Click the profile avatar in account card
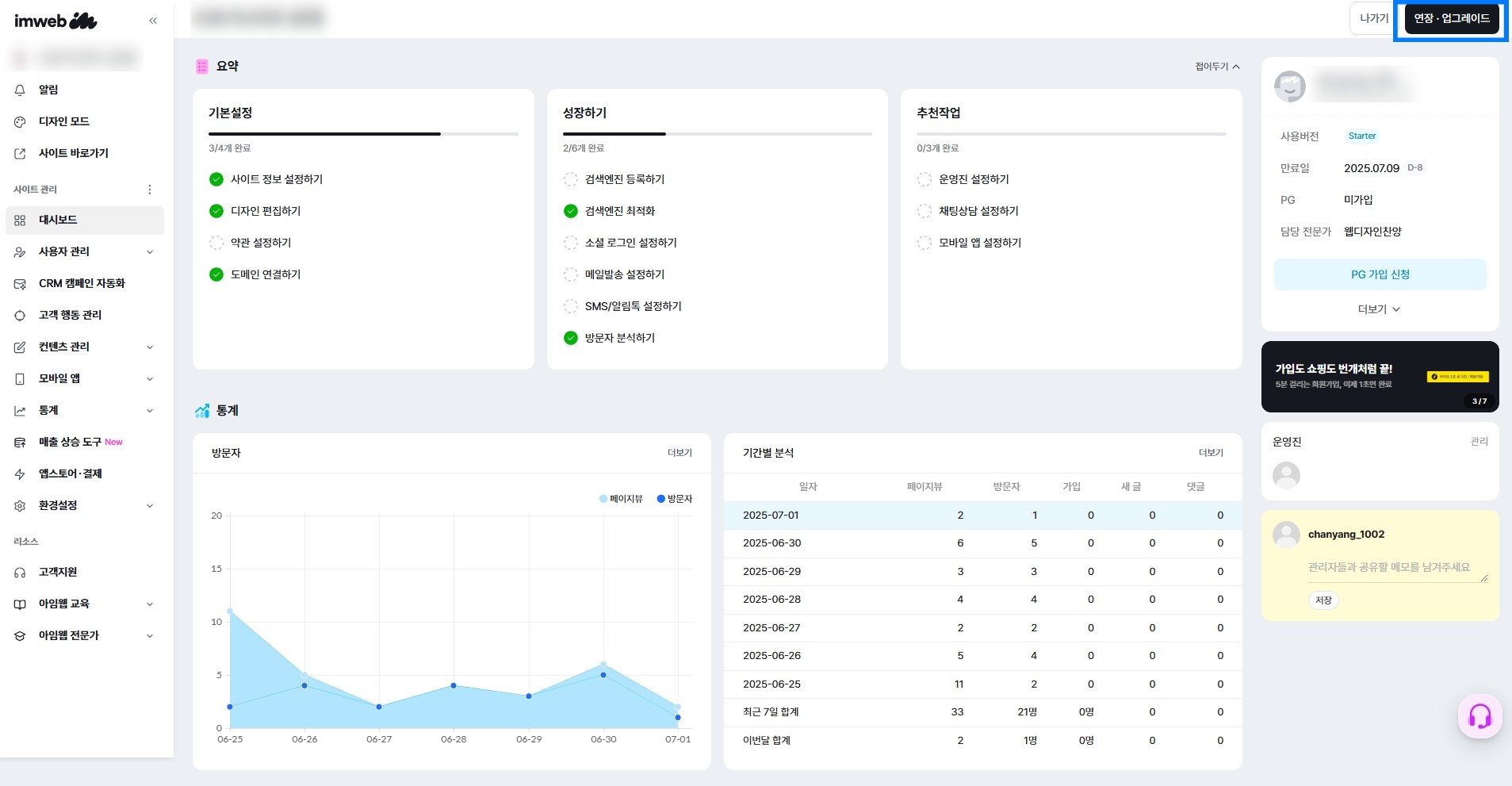1512x786 pixels. 1289,86
